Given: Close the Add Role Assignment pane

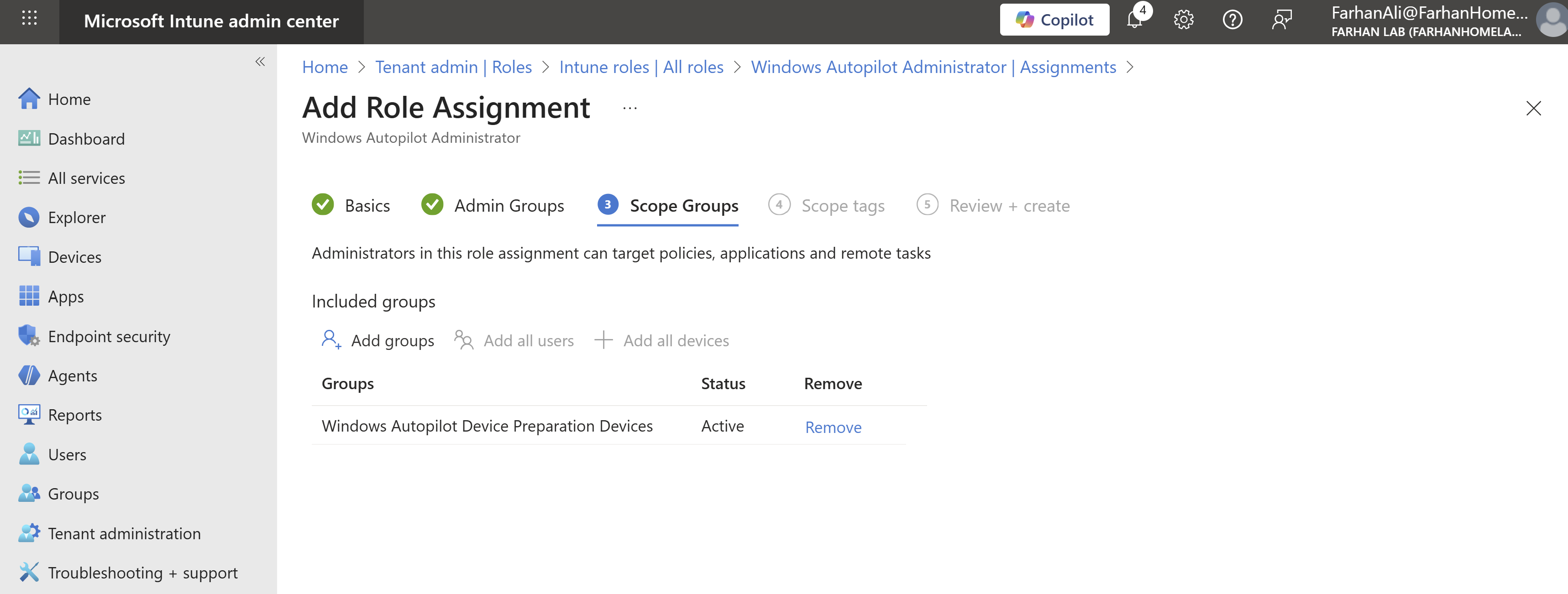Looking at the screenshot, I should (x=1533, y=108).
